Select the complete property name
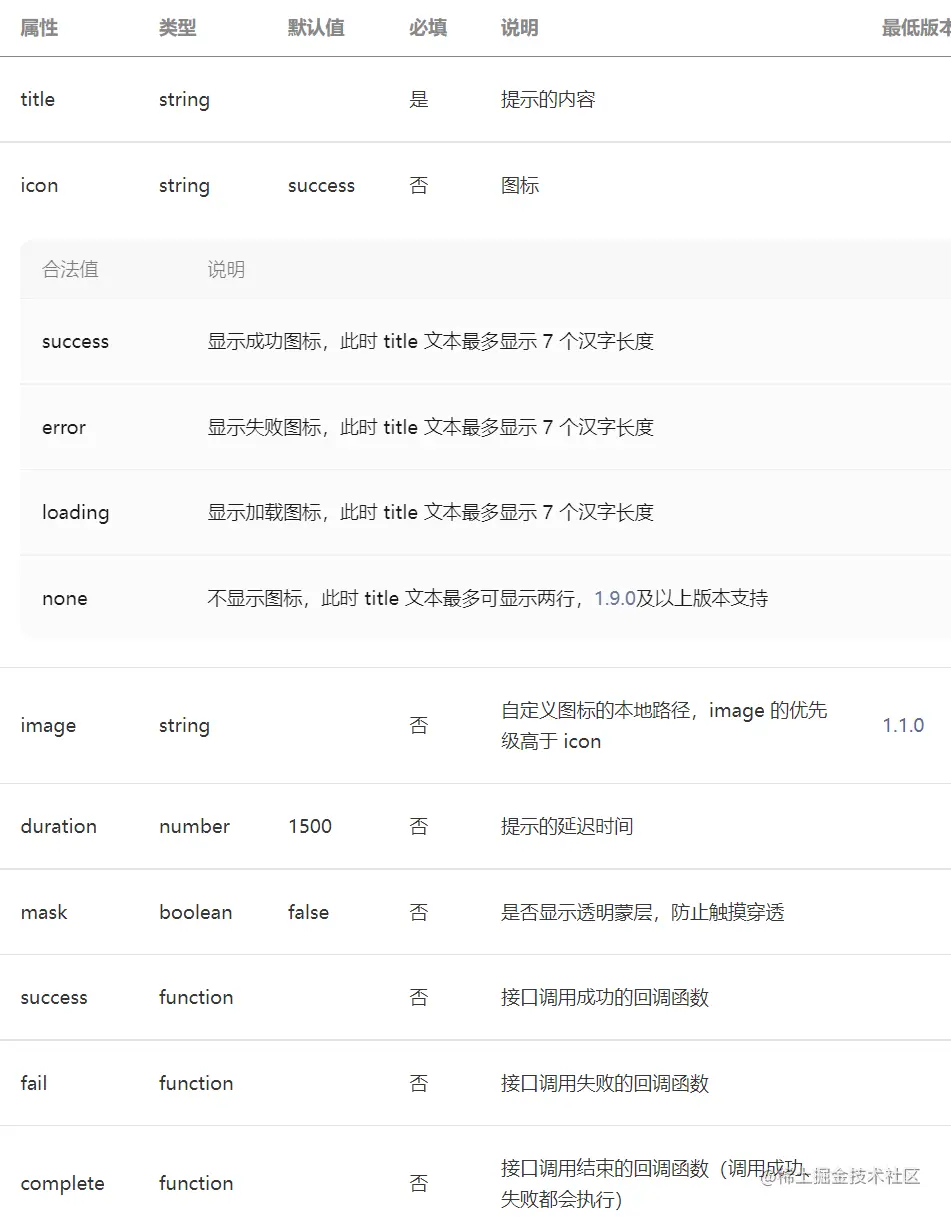Viewport: 951px width, 1217px height. click(62, 1184)
